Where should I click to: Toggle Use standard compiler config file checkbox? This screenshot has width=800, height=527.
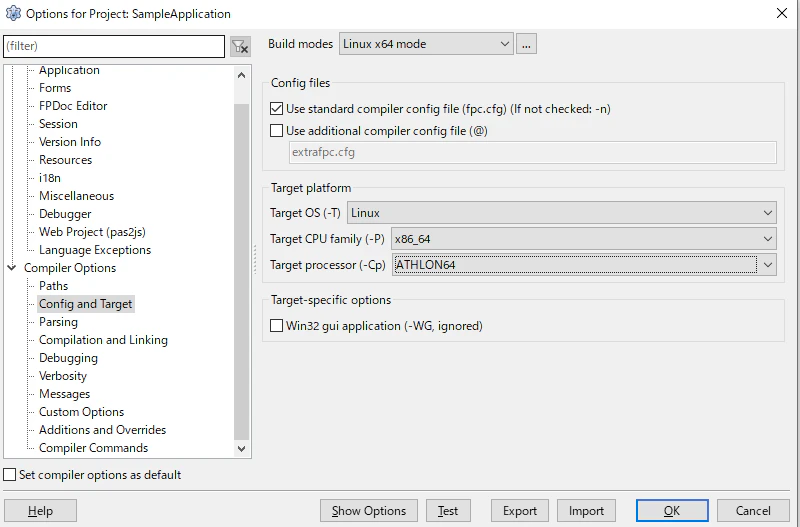[276, 109]
